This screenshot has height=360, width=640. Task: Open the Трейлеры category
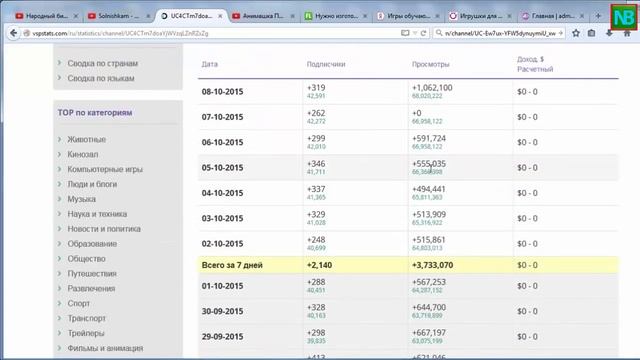pyautogui.click(x=86, y=333)
